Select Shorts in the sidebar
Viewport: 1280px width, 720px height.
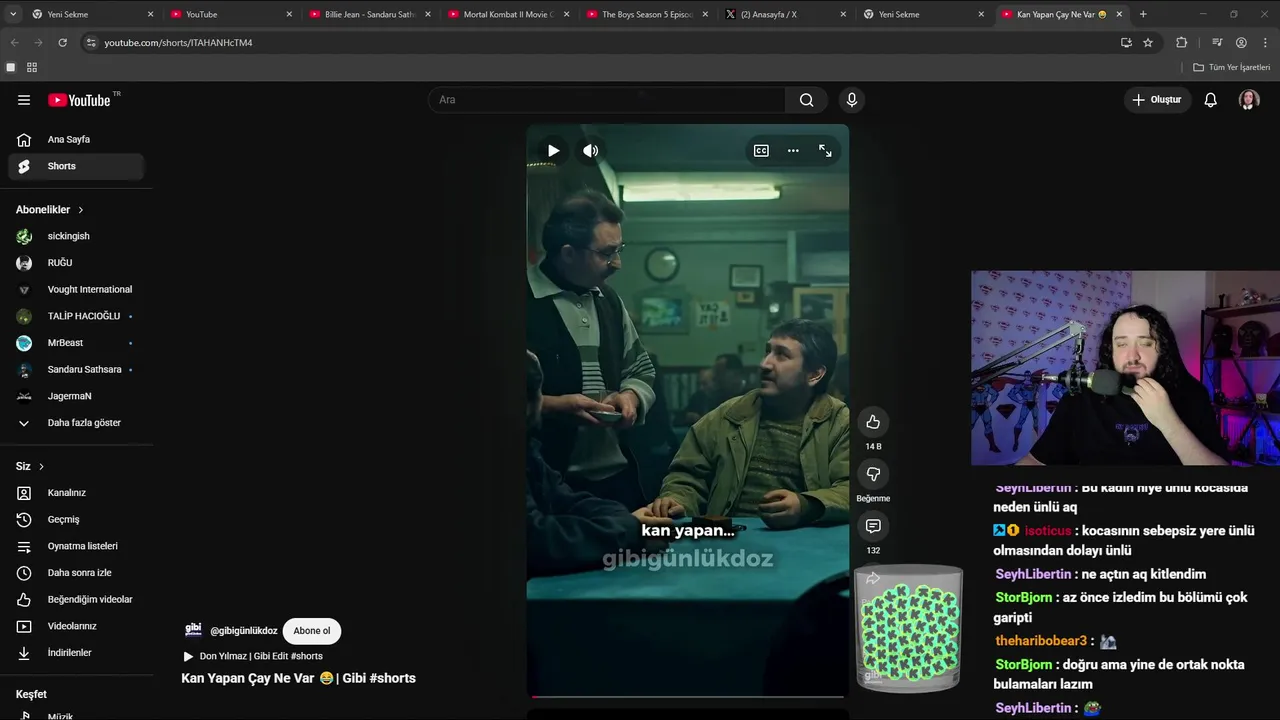tap(76, 166)
